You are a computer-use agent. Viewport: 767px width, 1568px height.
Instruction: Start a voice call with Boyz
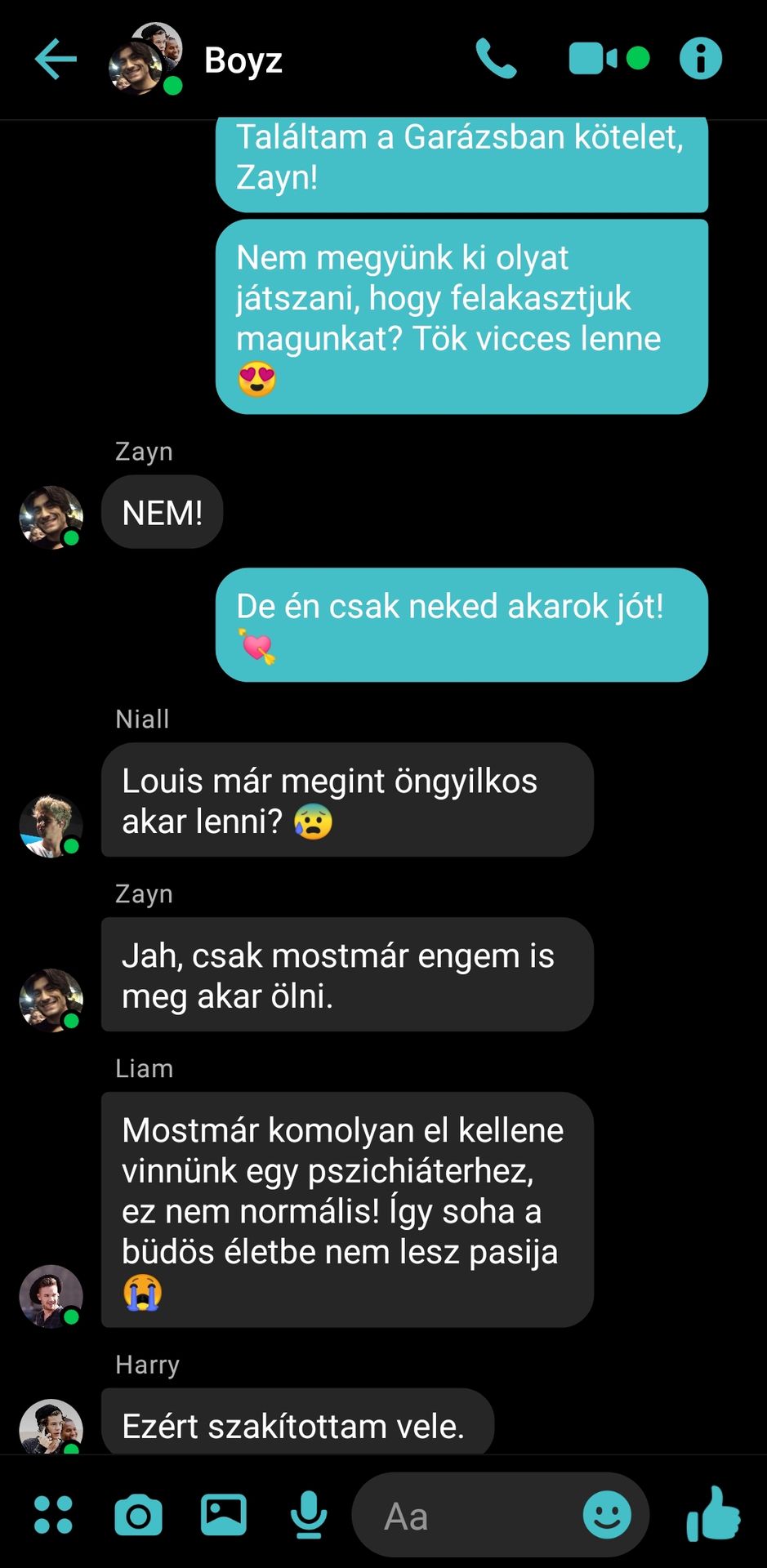coord(496,59)
